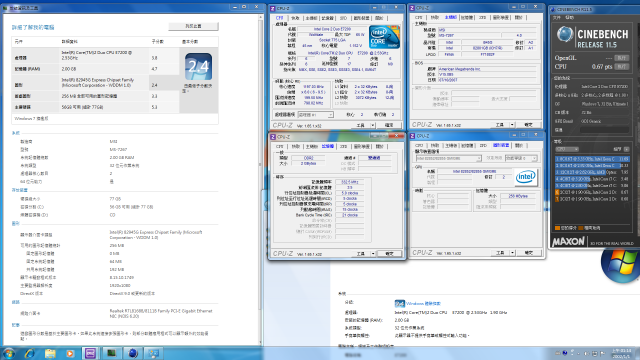Click the details button in Cinebench ranking panel

coord(627,149)
